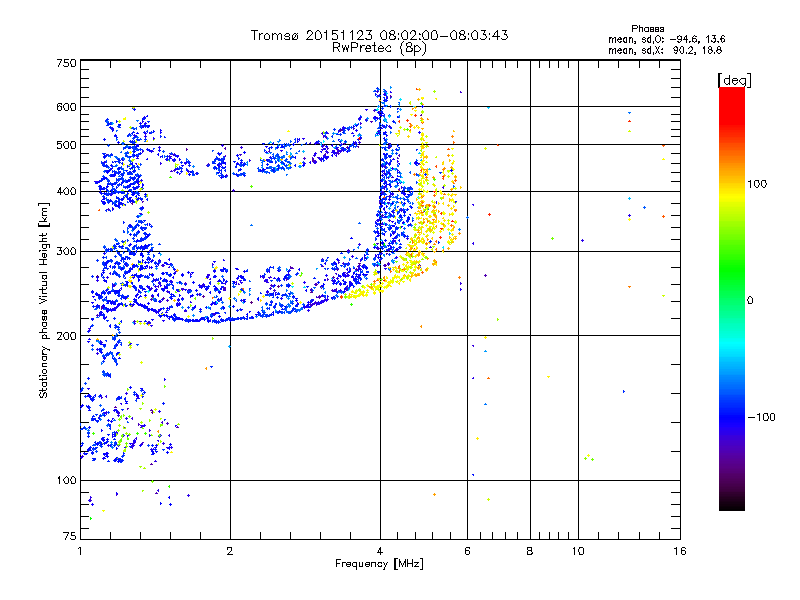Click the y-axis '300' tick label
800x600 pixels.
(66, 252)
